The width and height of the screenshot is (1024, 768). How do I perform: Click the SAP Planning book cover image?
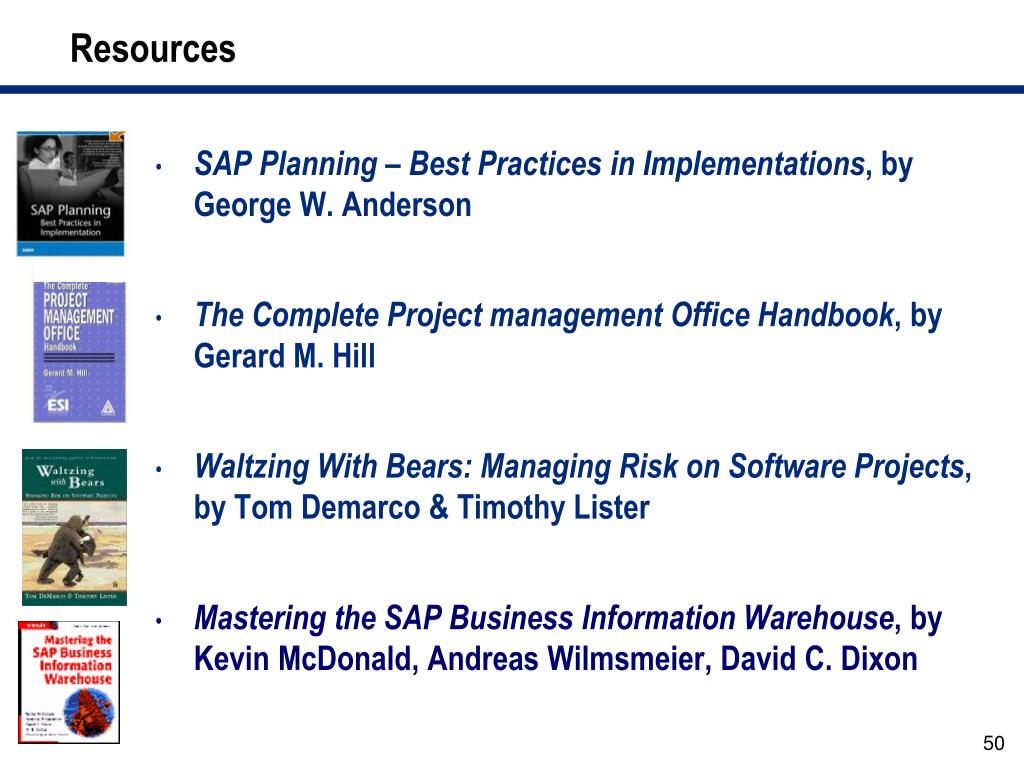(x=71, y=193)
